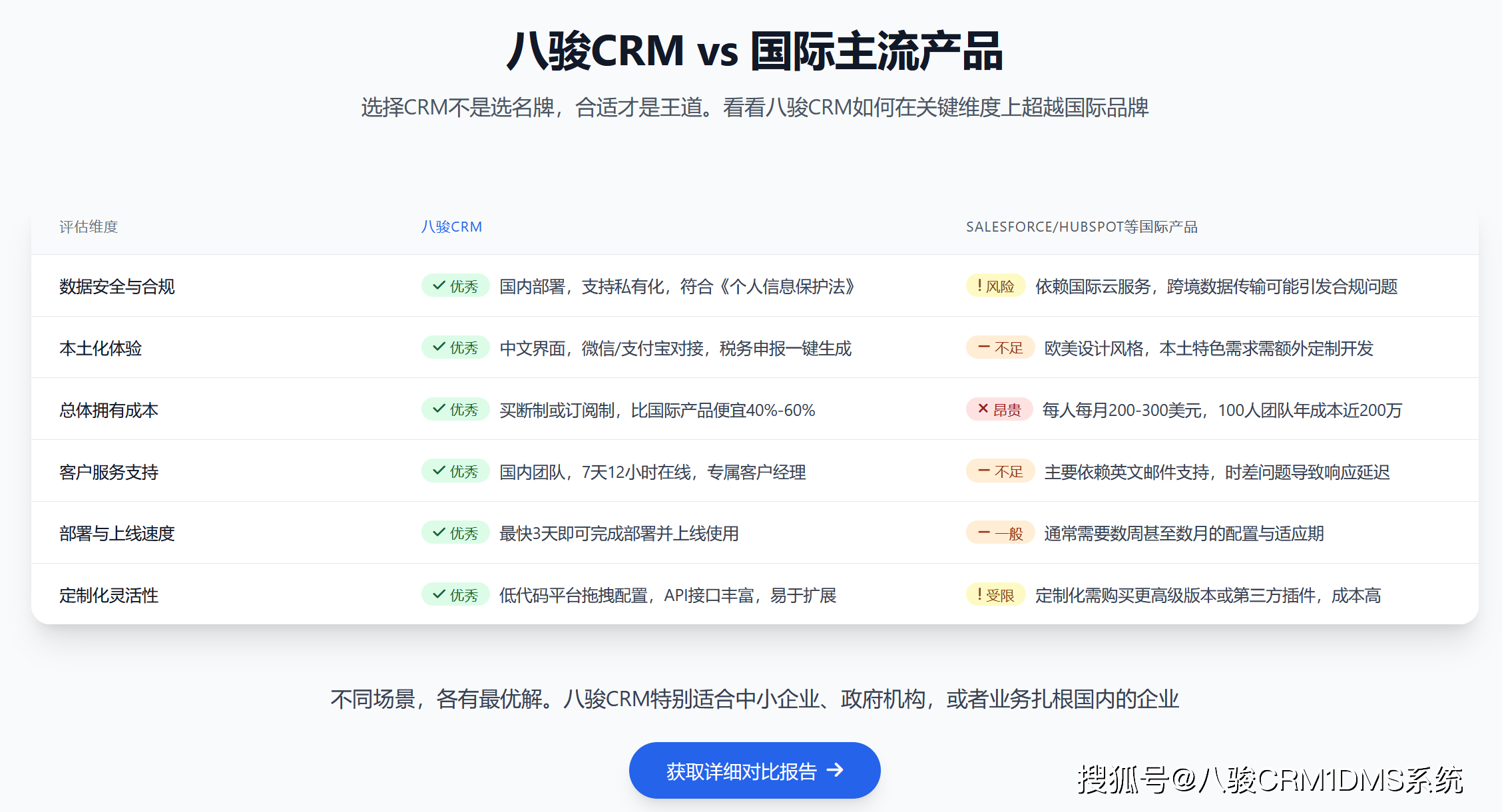The height and width of the screenshot is (812, 1502).
Task: Click the 风险 warning badge
Action: click(995, 286)
